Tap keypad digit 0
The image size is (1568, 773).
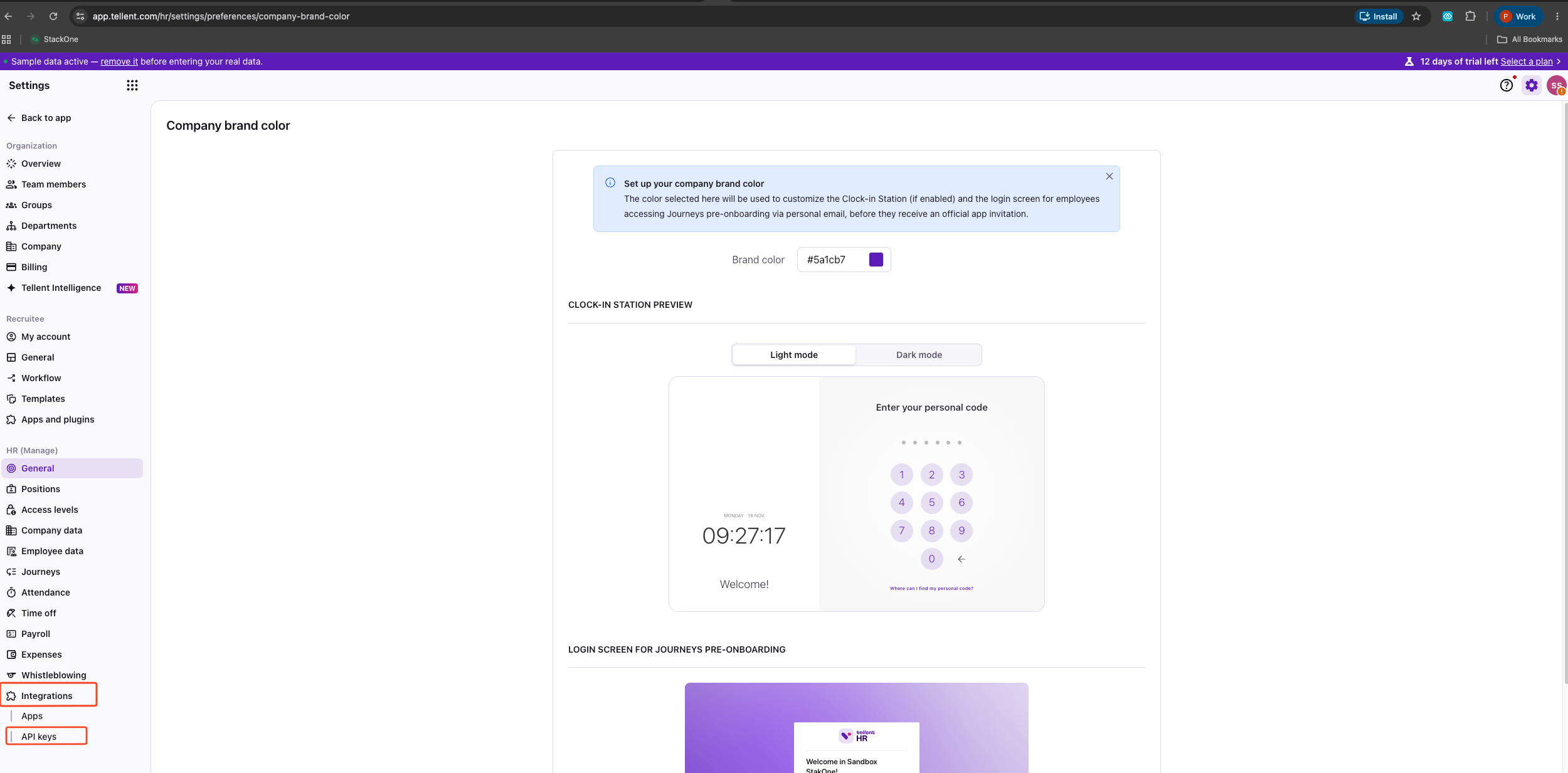932,559
